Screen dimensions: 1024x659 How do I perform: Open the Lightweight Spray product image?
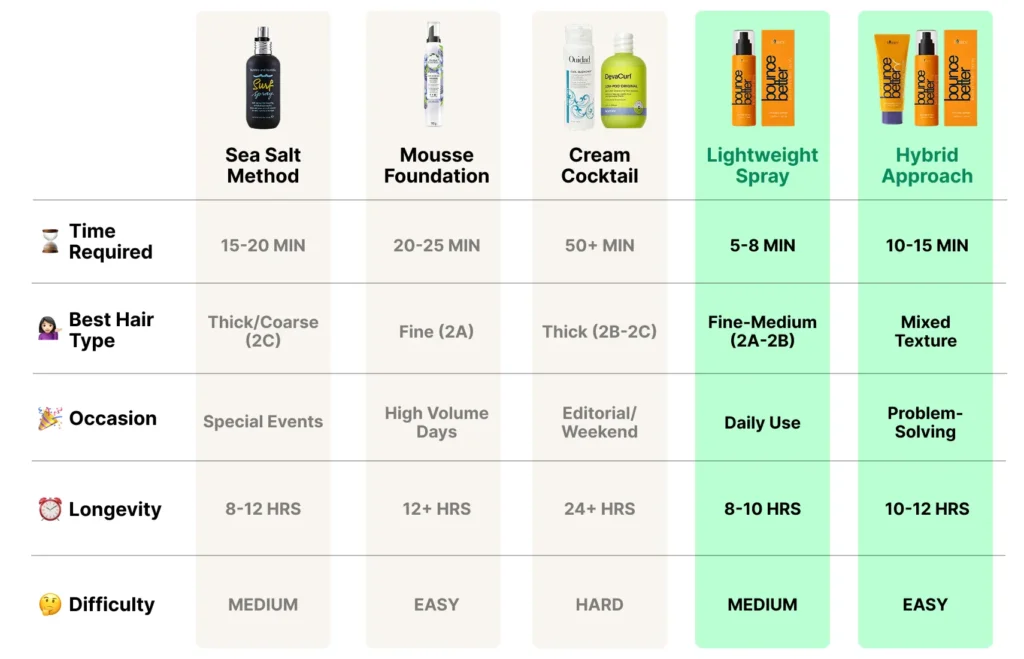point(762,78)
